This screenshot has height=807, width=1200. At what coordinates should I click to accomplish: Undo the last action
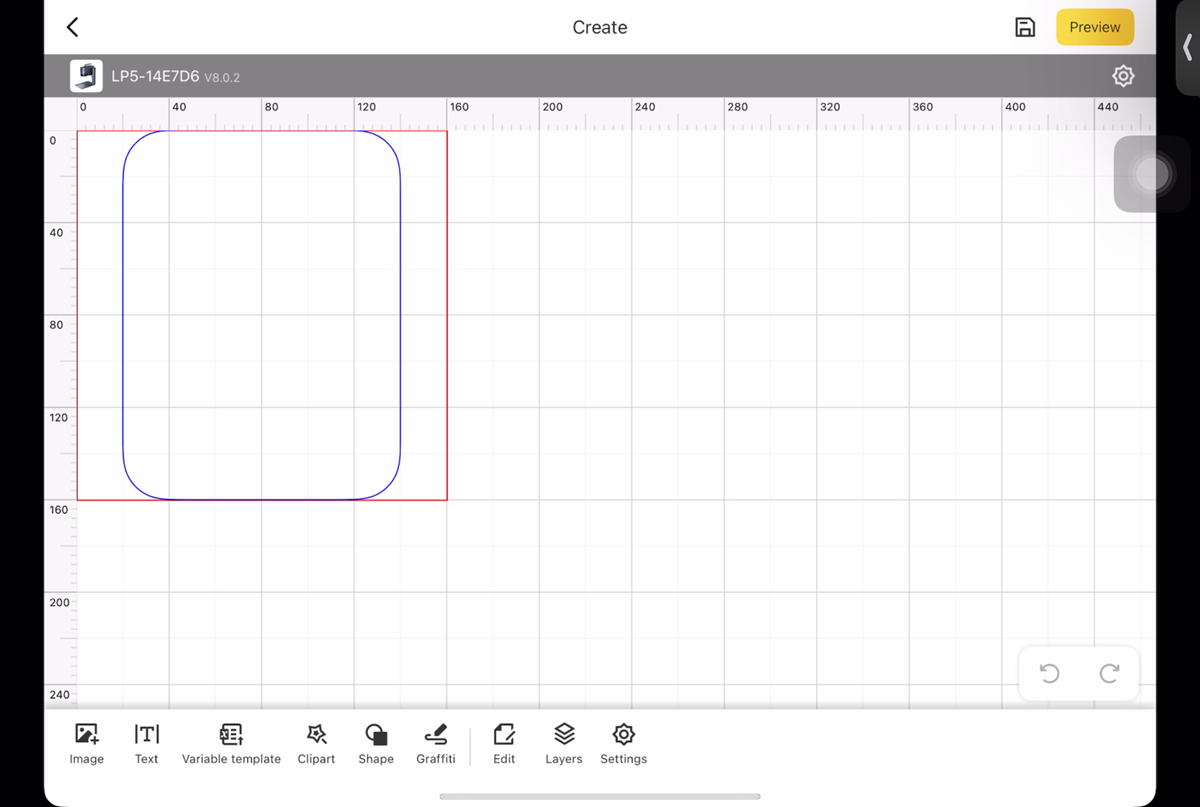(x=1049, y=673)
